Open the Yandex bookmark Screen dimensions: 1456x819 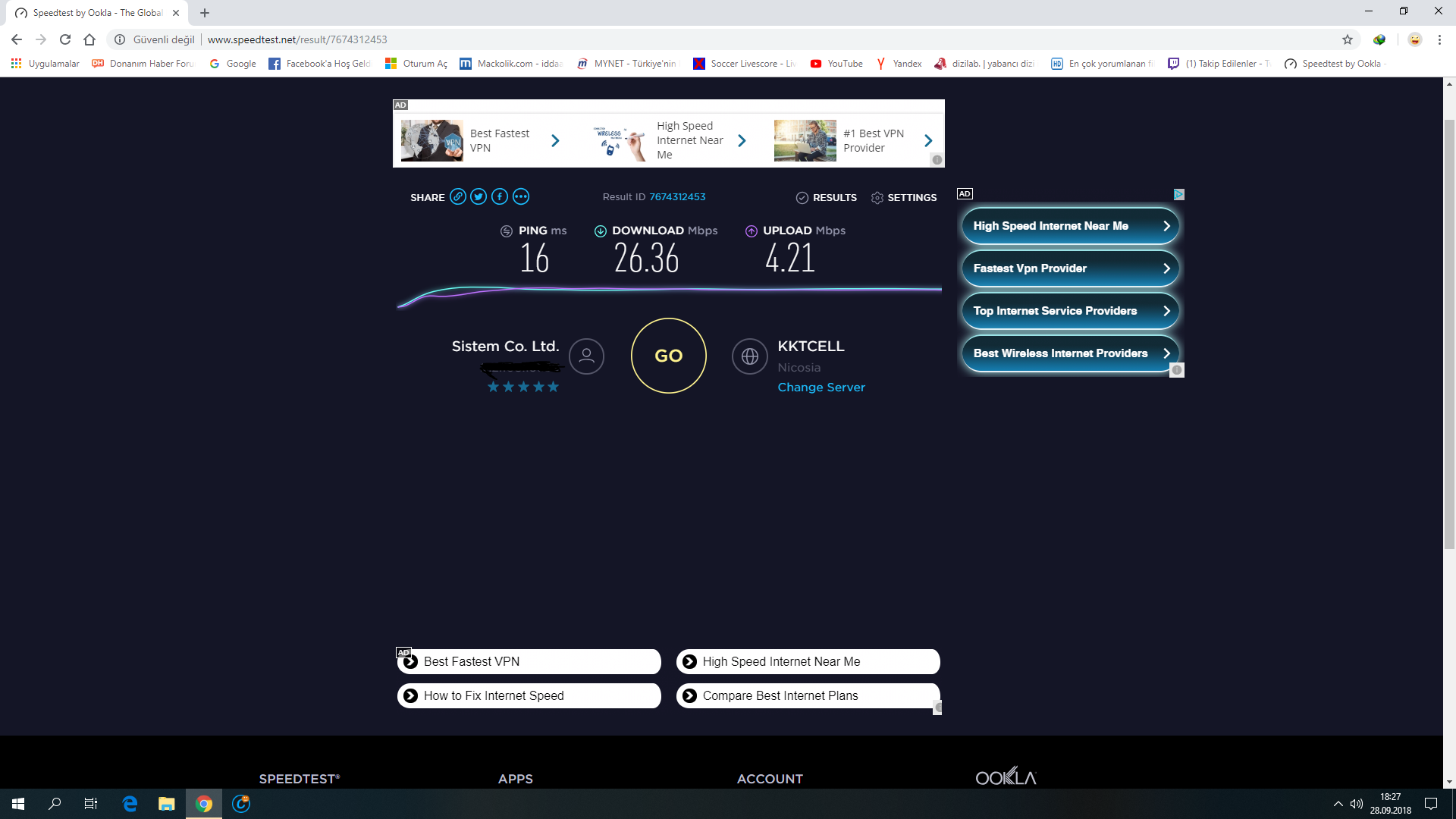[x=899, y=64]
